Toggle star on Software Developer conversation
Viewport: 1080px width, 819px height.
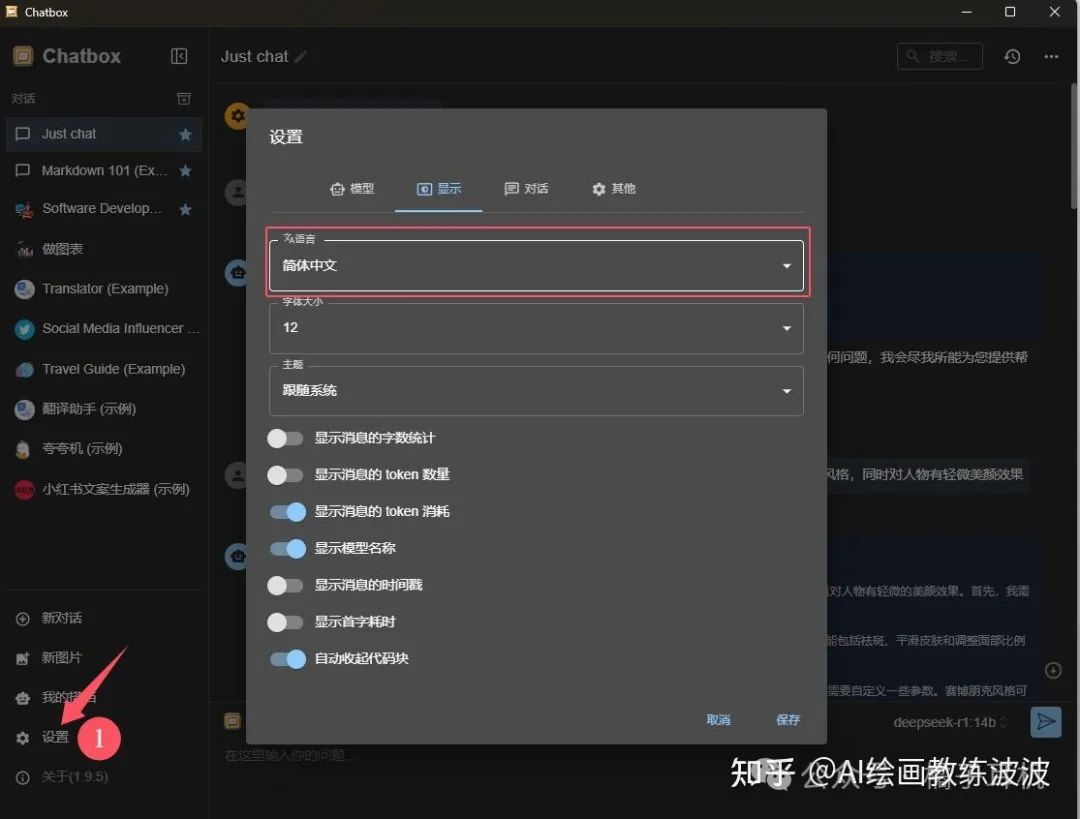pyautogui.click(x=185, y=209)
